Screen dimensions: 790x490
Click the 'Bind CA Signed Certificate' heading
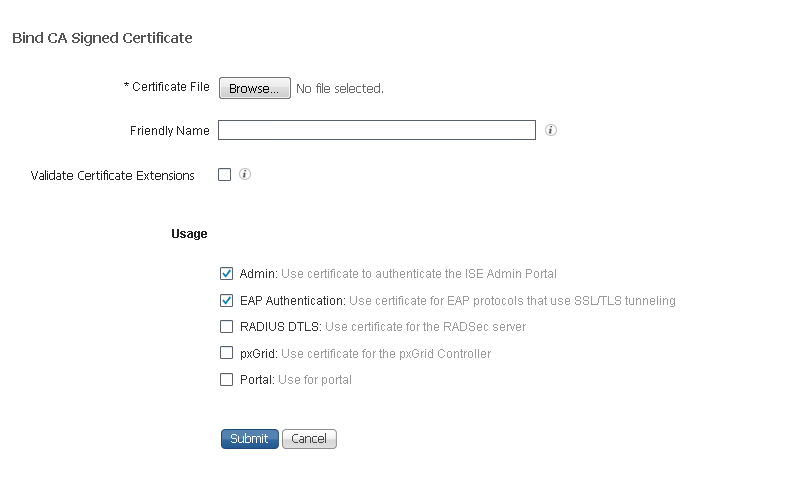[x=102, y=38]
